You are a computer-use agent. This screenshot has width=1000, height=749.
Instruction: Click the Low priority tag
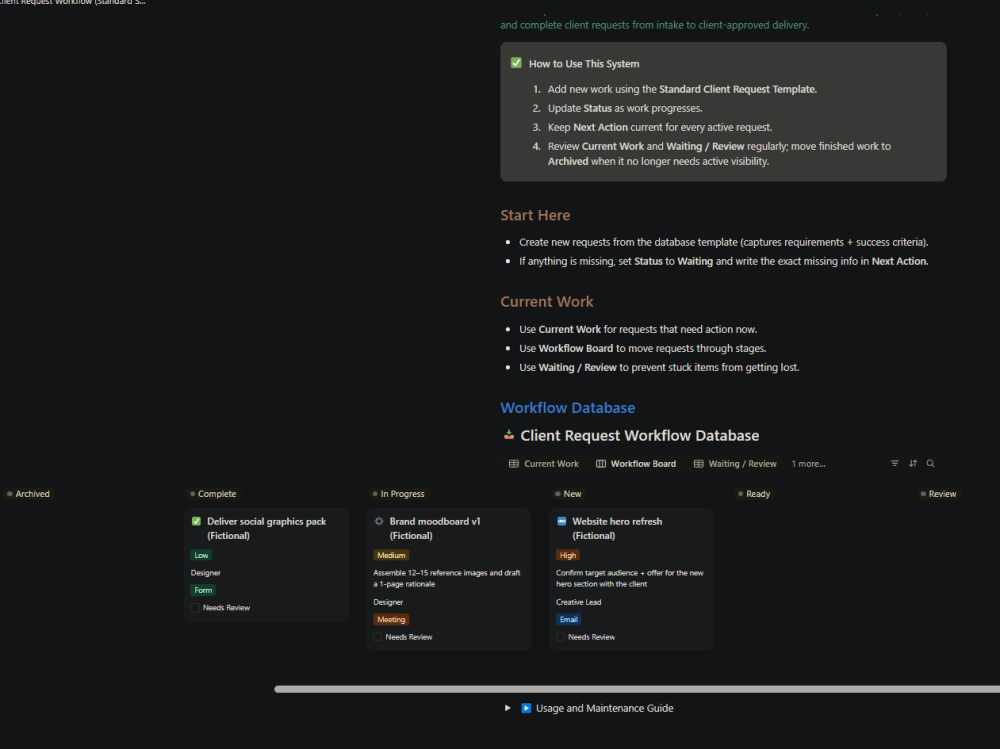(201, 556)
